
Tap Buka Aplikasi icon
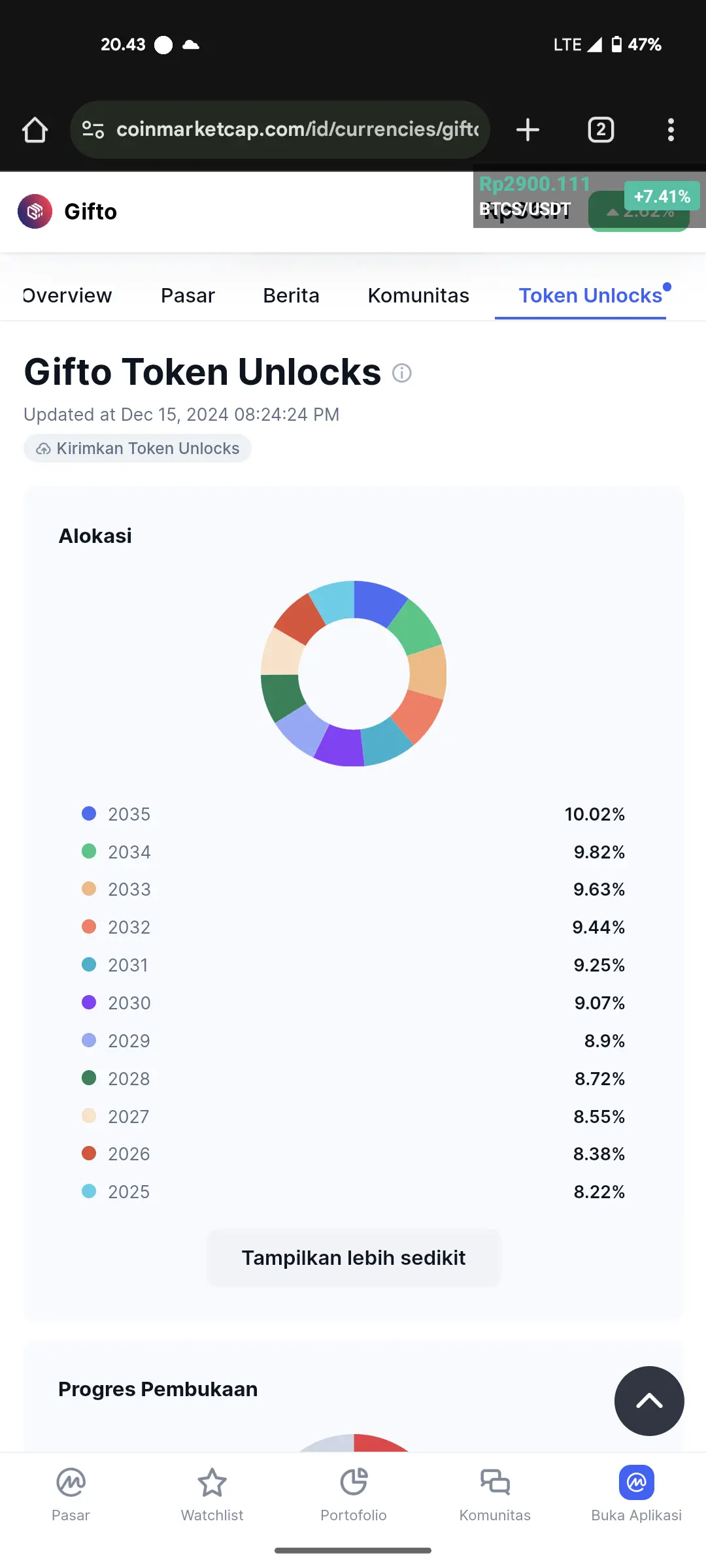click(637, 1483)
